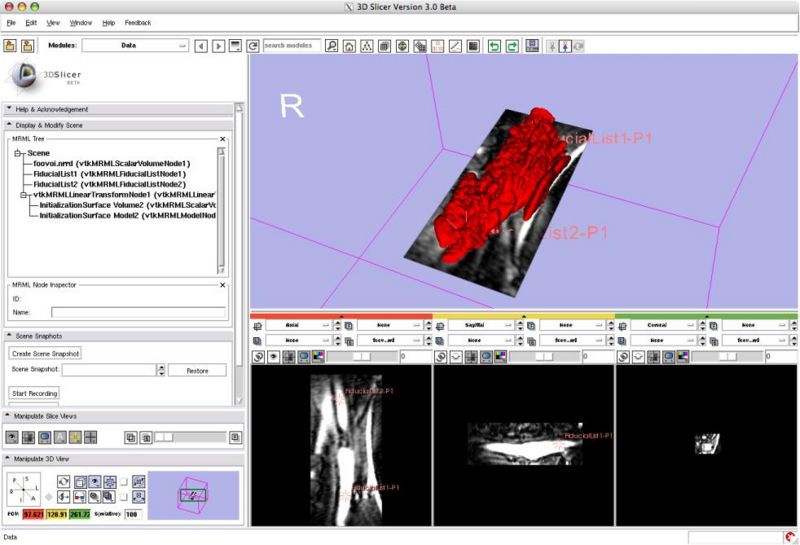Open the Modules dropdown showing Data

pyautogui.click(x=135, y=45)
